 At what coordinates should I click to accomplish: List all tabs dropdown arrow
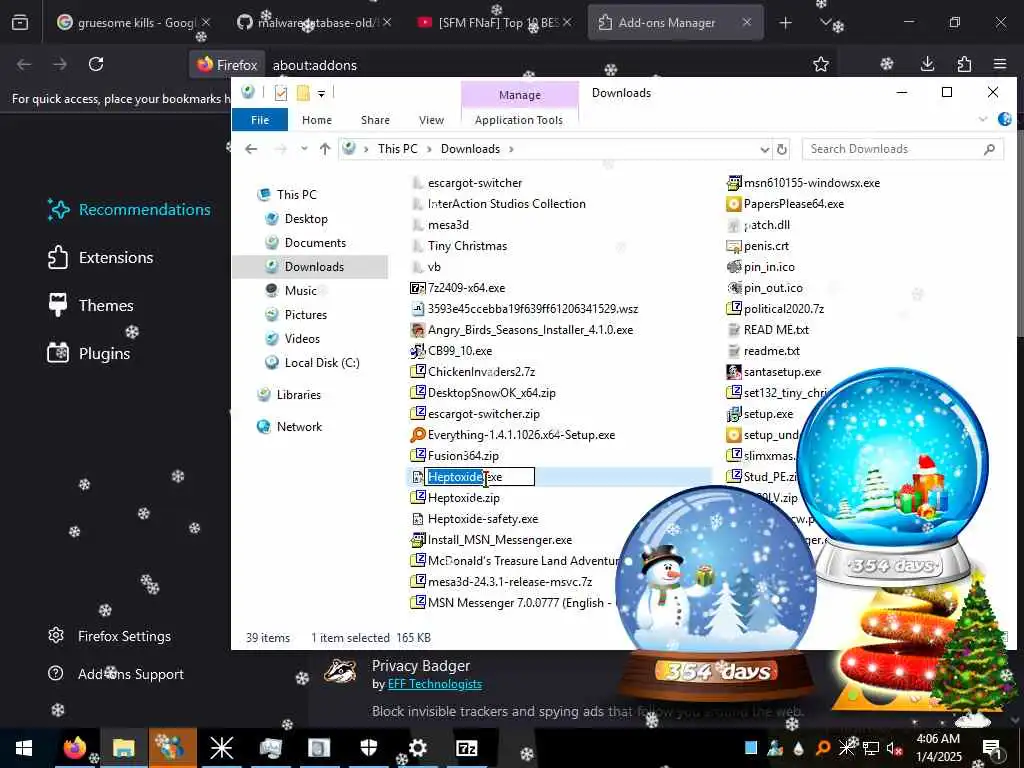click(825, 23)
